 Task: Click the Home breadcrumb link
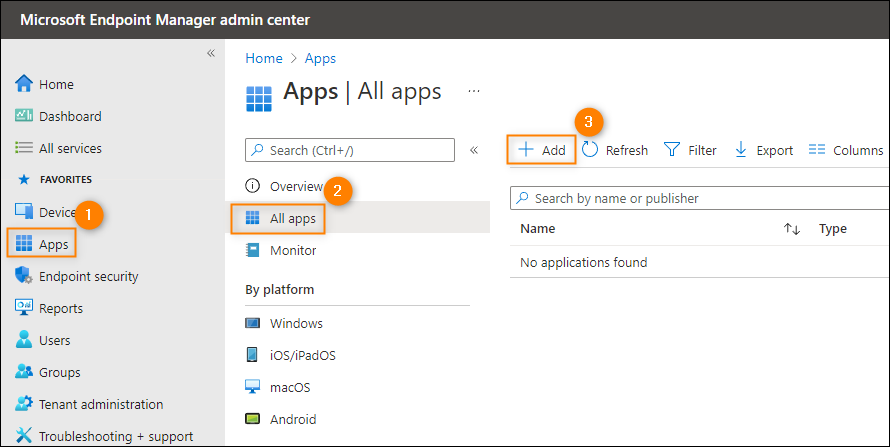point(264,58)
